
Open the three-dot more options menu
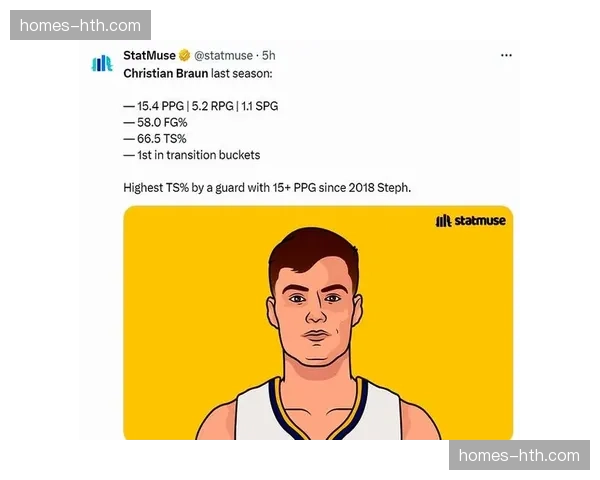click(506, 56)
